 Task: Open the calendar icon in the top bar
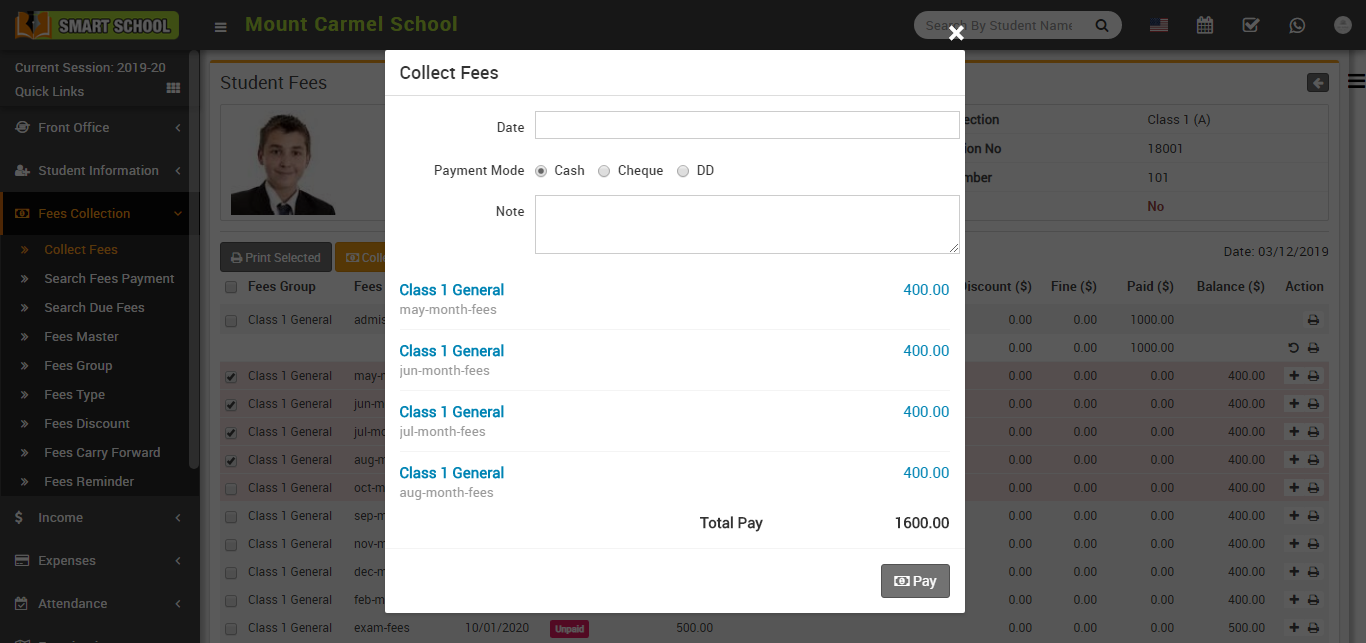click(x=1205, y=26)
